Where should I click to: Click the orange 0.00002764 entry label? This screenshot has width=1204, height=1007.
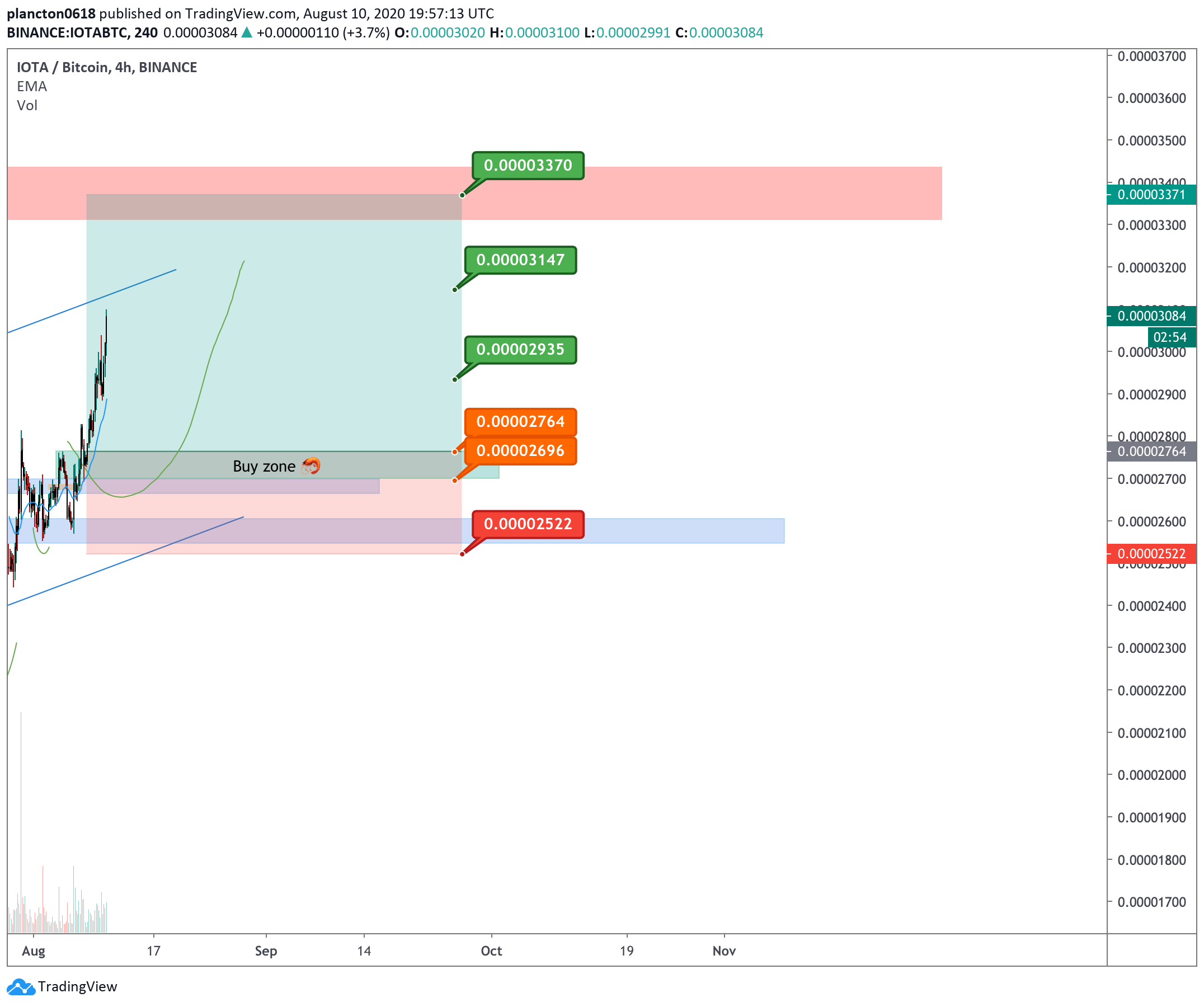click(520, 422)
